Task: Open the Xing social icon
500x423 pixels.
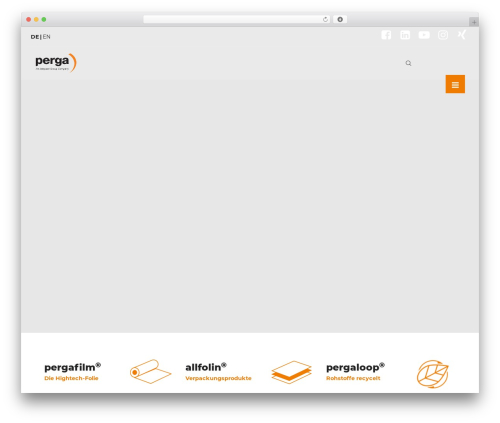Action: pyautogui.click(x=461, y=35)
